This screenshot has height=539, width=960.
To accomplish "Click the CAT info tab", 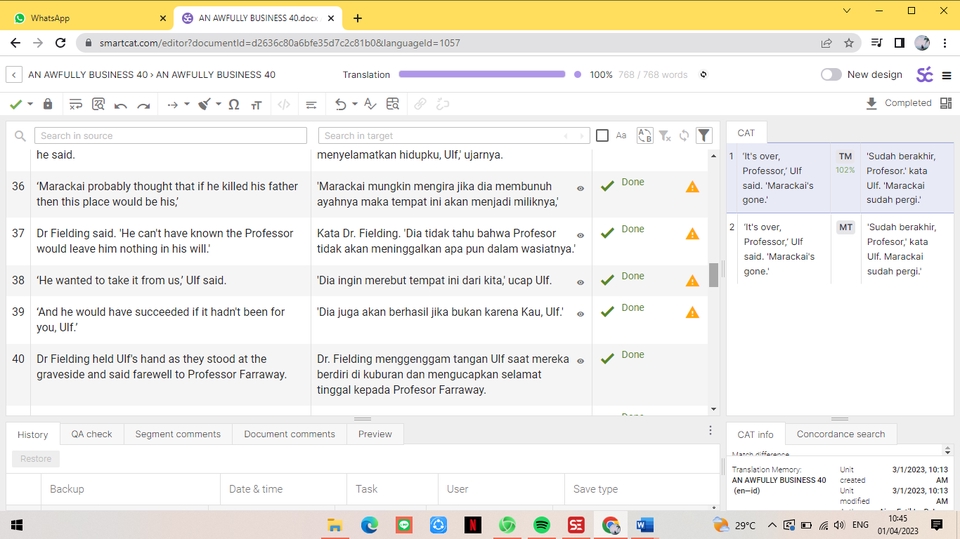I will point(755,434).
